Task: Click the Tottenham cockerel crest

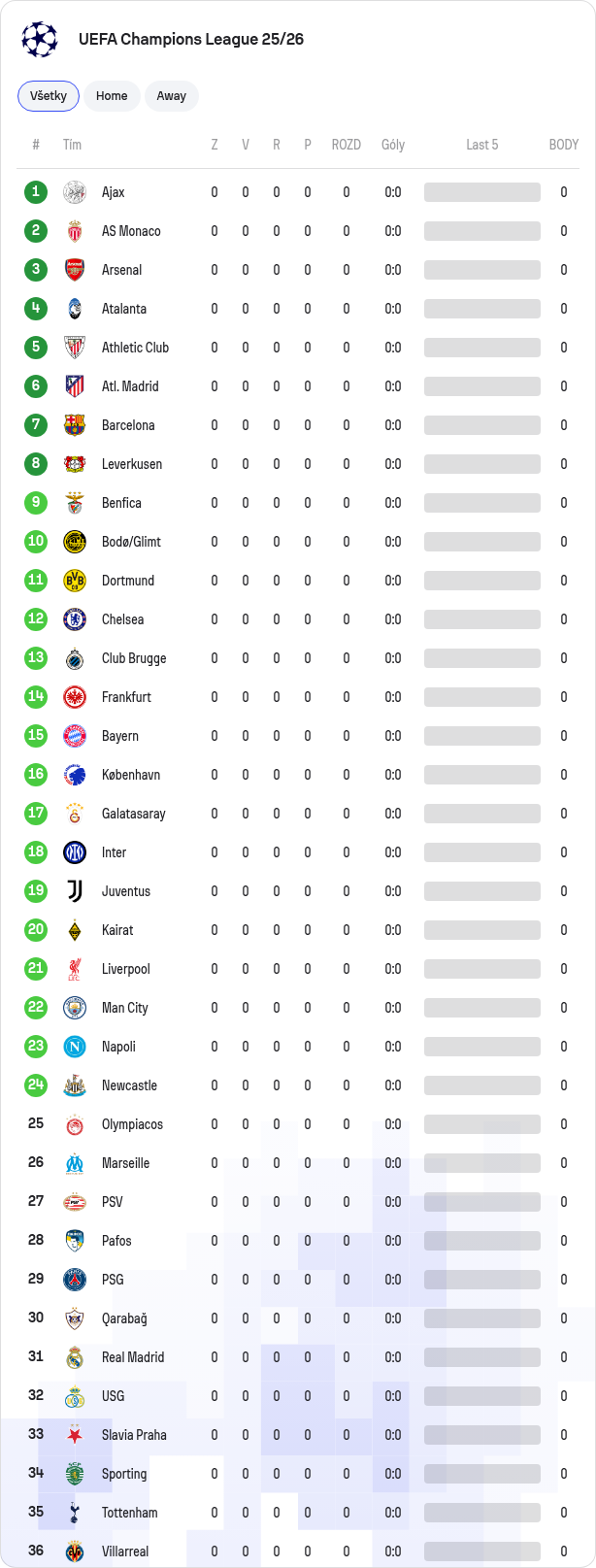Action: [x=75, y=1513]
